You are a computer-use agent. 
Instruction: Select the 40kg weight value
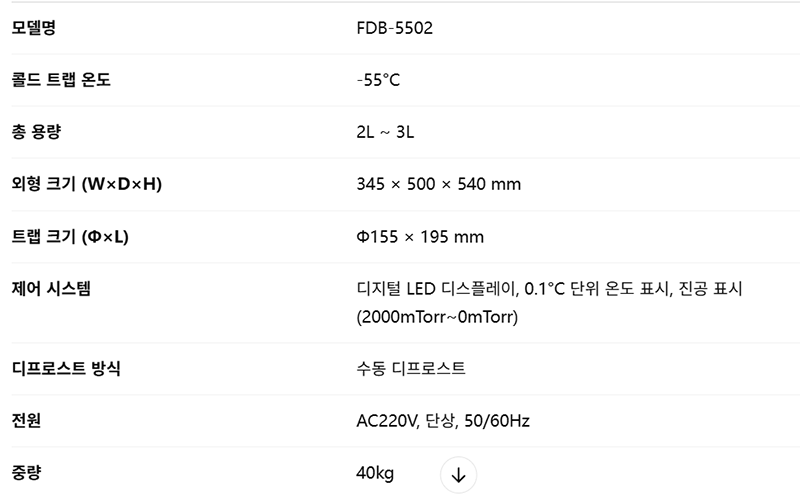[x=376, y=472]
